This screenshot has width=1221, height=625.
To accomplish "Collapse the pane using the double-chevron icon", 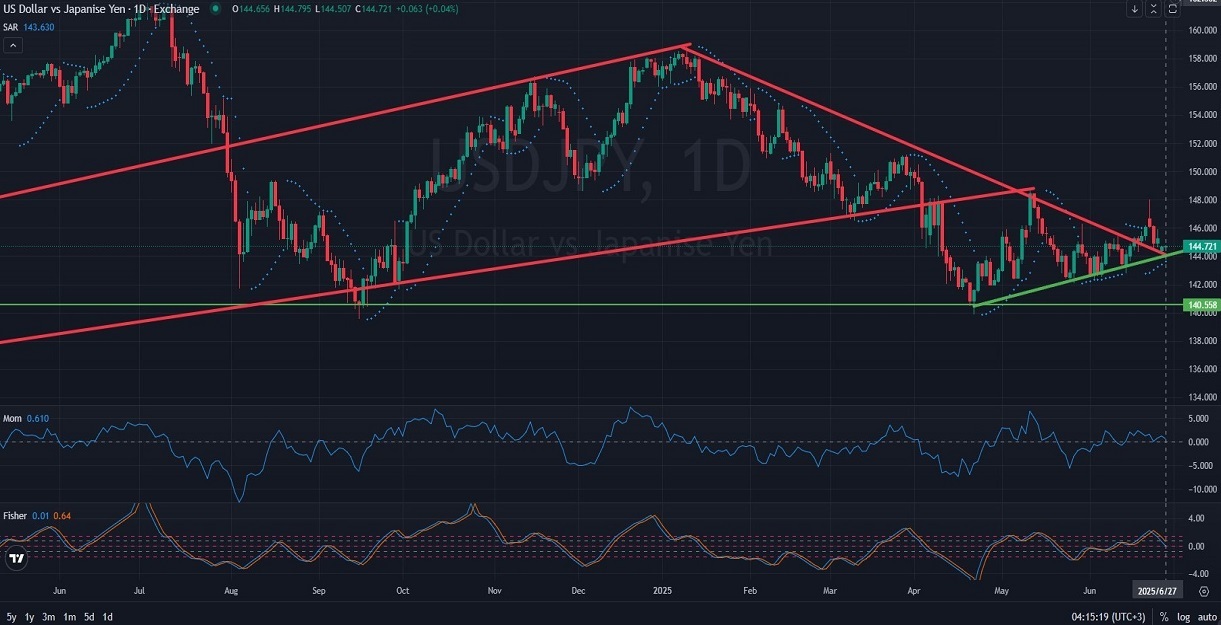I will pyautogui.click(x=1154, y=9).
